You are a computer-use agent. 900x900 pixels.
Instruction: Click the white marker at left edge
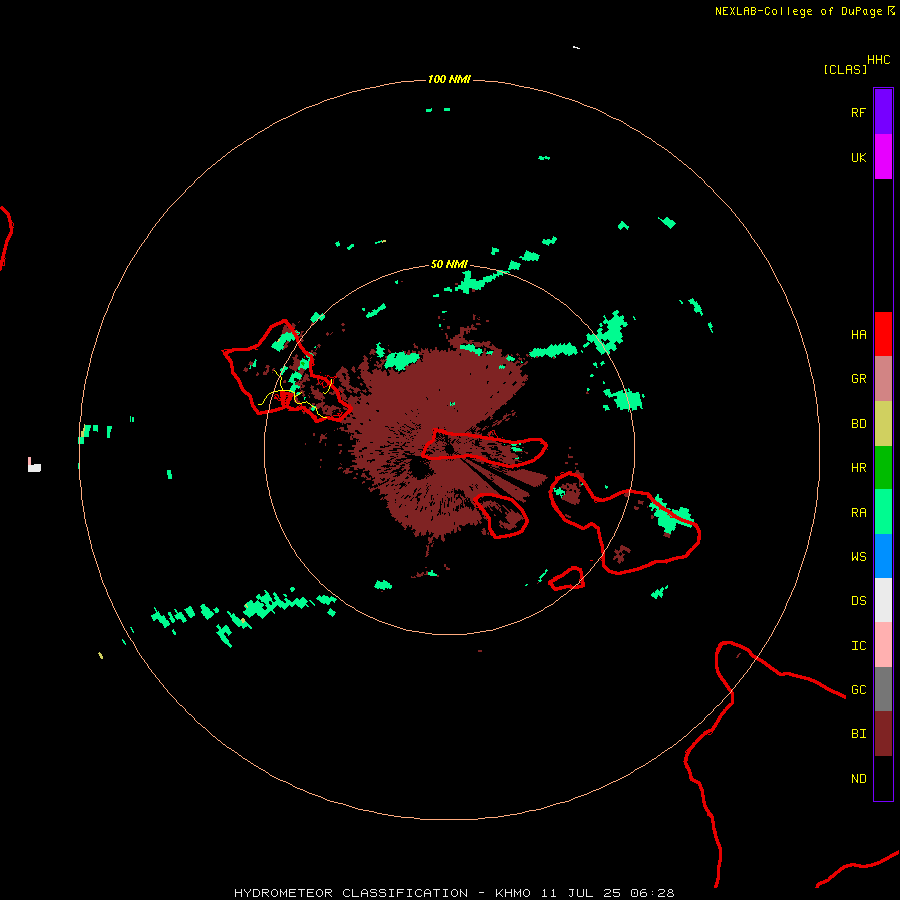(34, 465)
